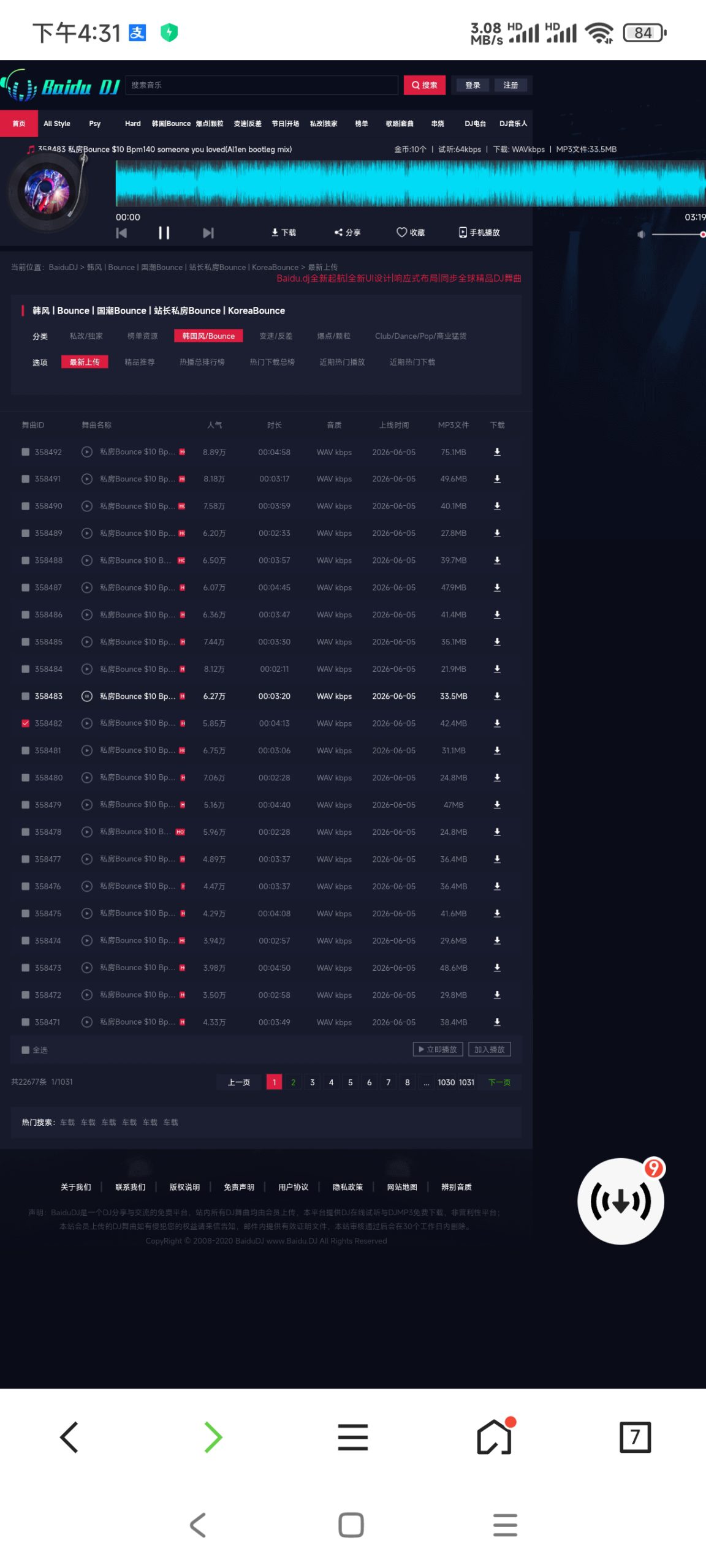This screenshot has width=706, height=1568.
Task: Pause track 358483 from its row icon
Action: pyautogui.click(x=87, y=696)
